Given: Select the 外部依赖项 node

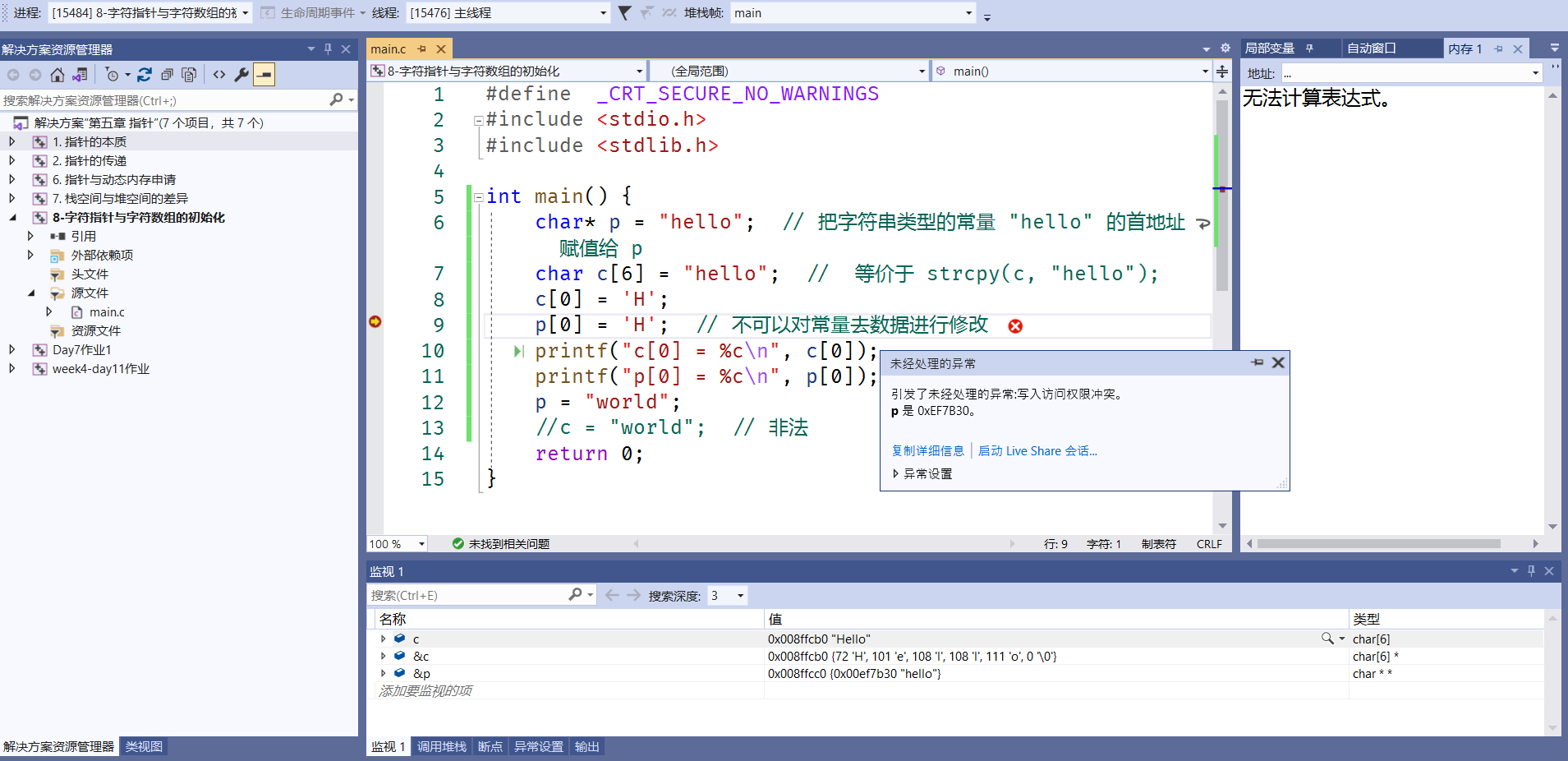Looking at the screenshot, I should tap(102, 255).
